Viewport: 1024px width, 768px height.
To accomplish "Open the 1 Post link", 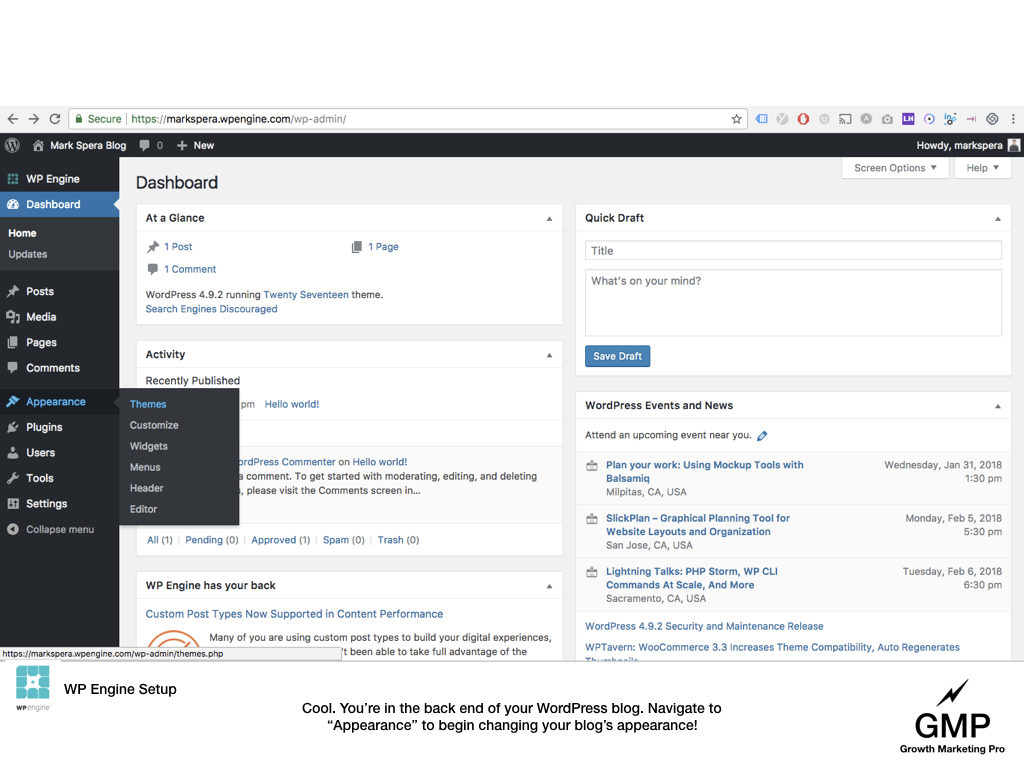I will pyautogui.click(x=178, y=247).
